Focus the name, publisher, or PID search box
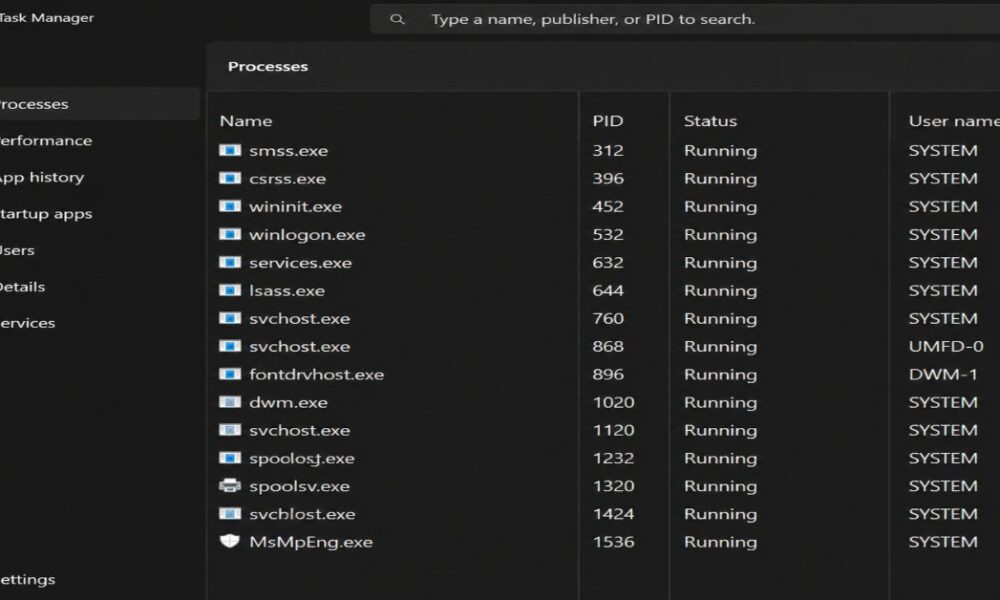 tap(685, 19)
